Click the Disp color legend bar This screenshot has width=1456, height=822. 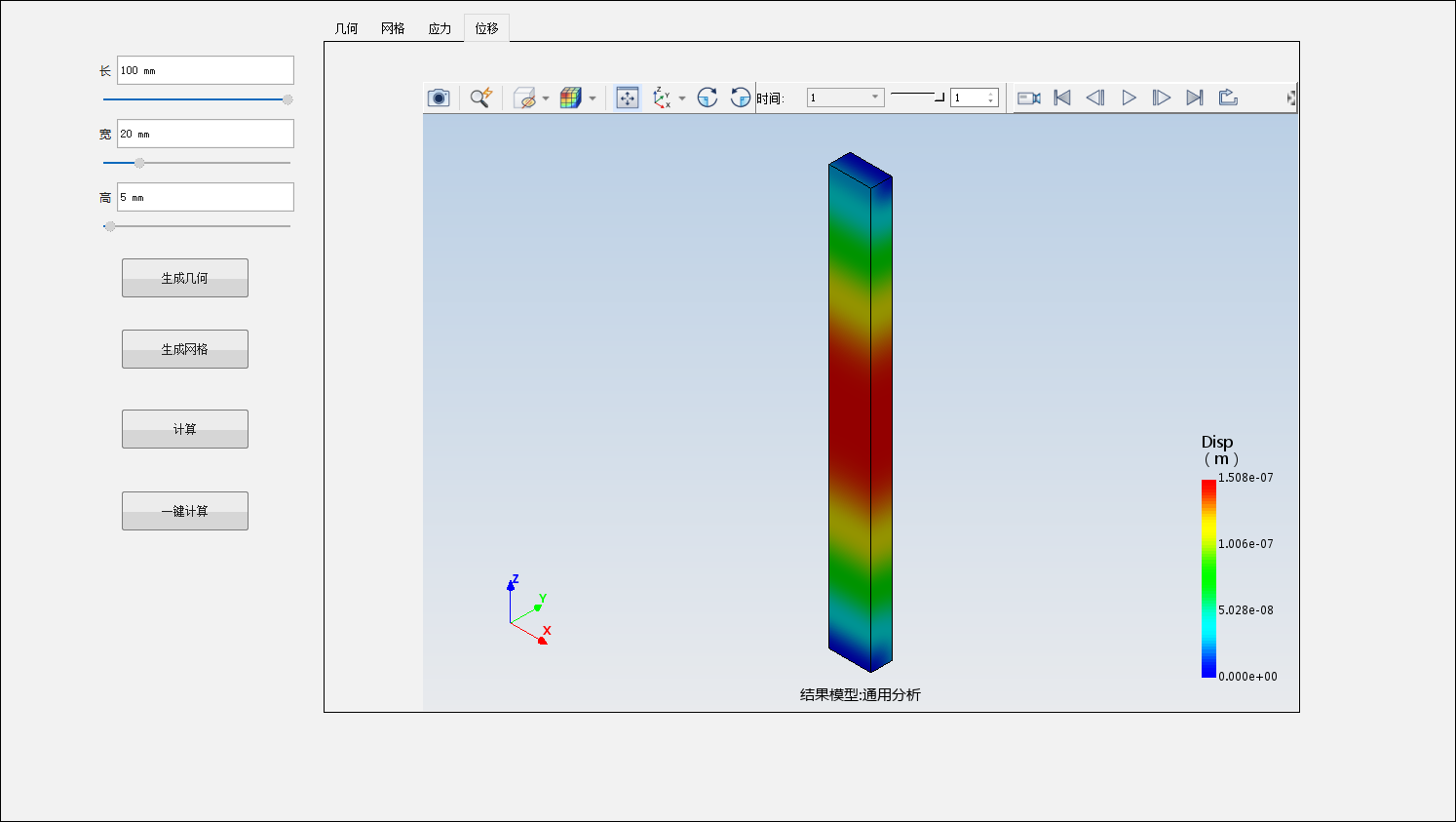[1208, 578]
